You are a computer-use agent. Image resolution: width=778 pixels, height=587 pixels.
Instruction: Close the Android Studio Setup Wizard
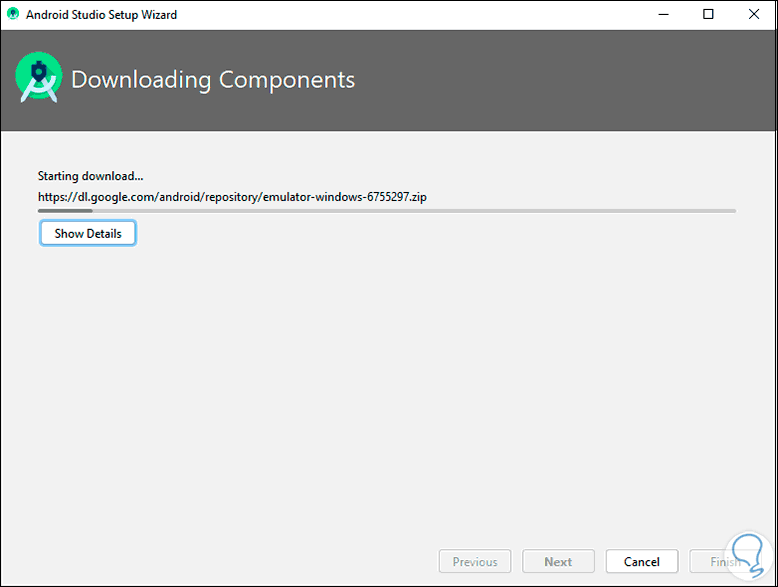click(754, 15)
